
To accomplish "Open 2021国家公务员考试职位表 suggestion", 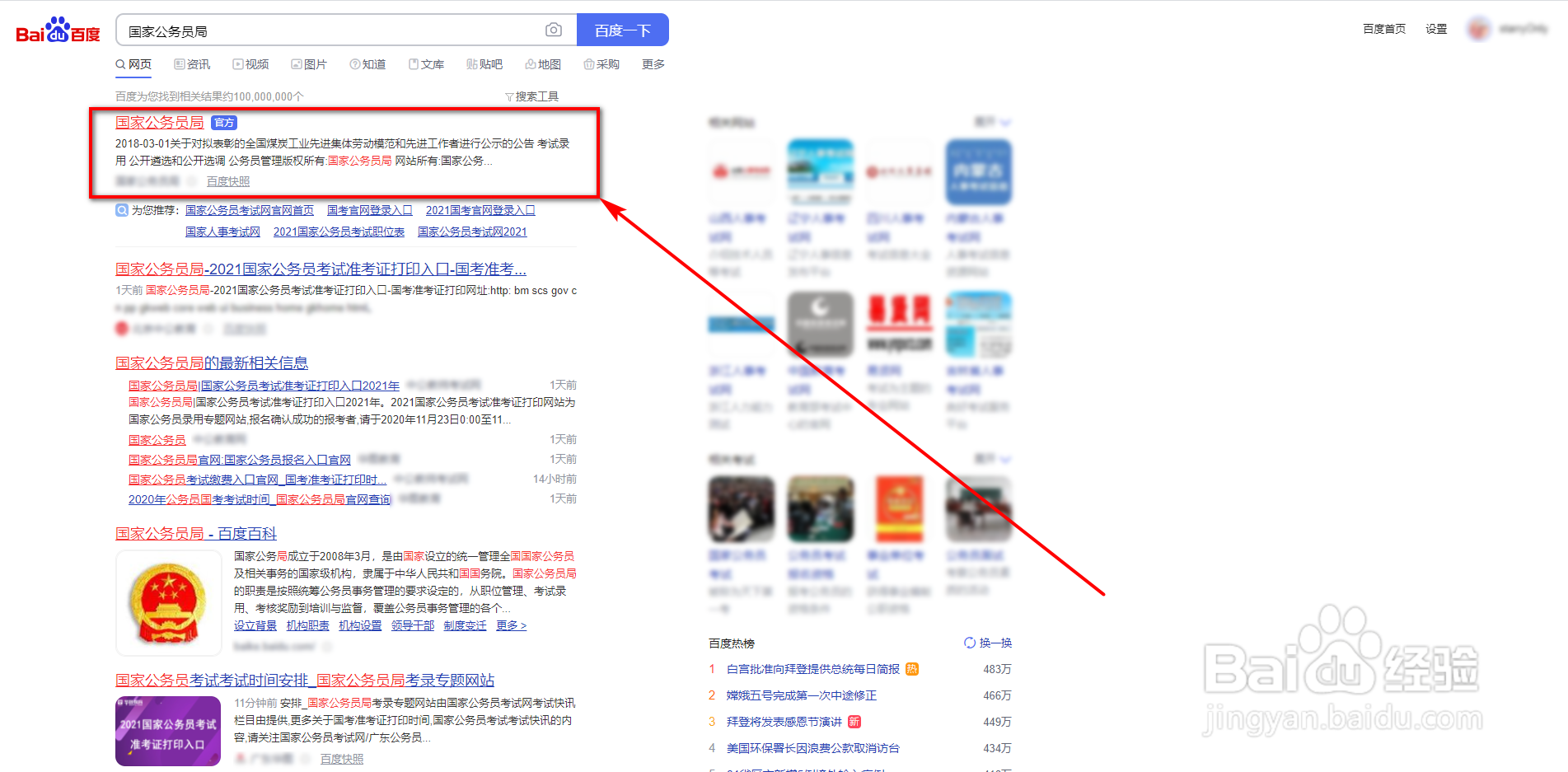I will (x=339, y=232).
